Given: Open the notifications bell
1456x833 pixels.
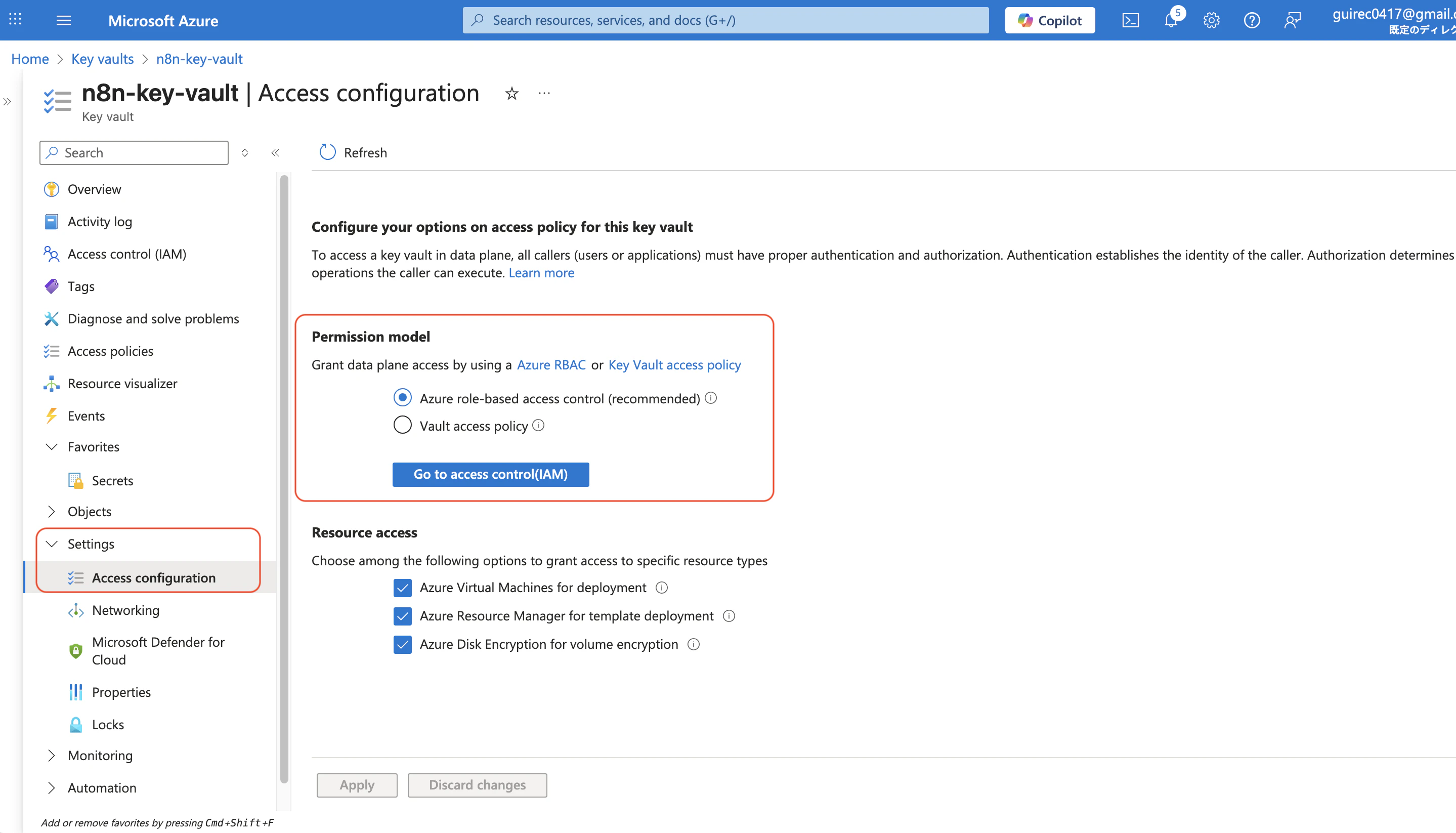Looking at the screenshot, I should pyautogui.click(x=1171, y=21).
